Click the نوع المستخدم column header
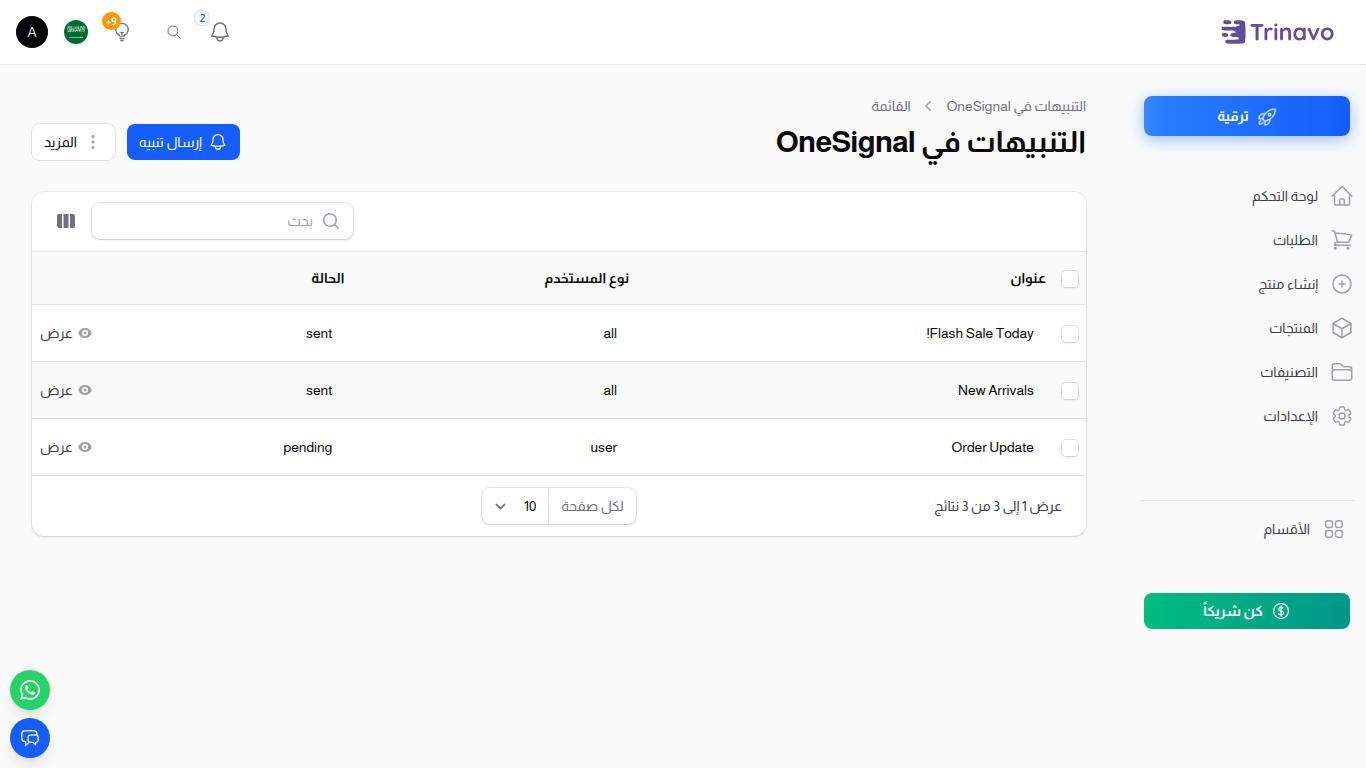The height and width of the screenshot is (768, 1366). [x=587, y=279]
